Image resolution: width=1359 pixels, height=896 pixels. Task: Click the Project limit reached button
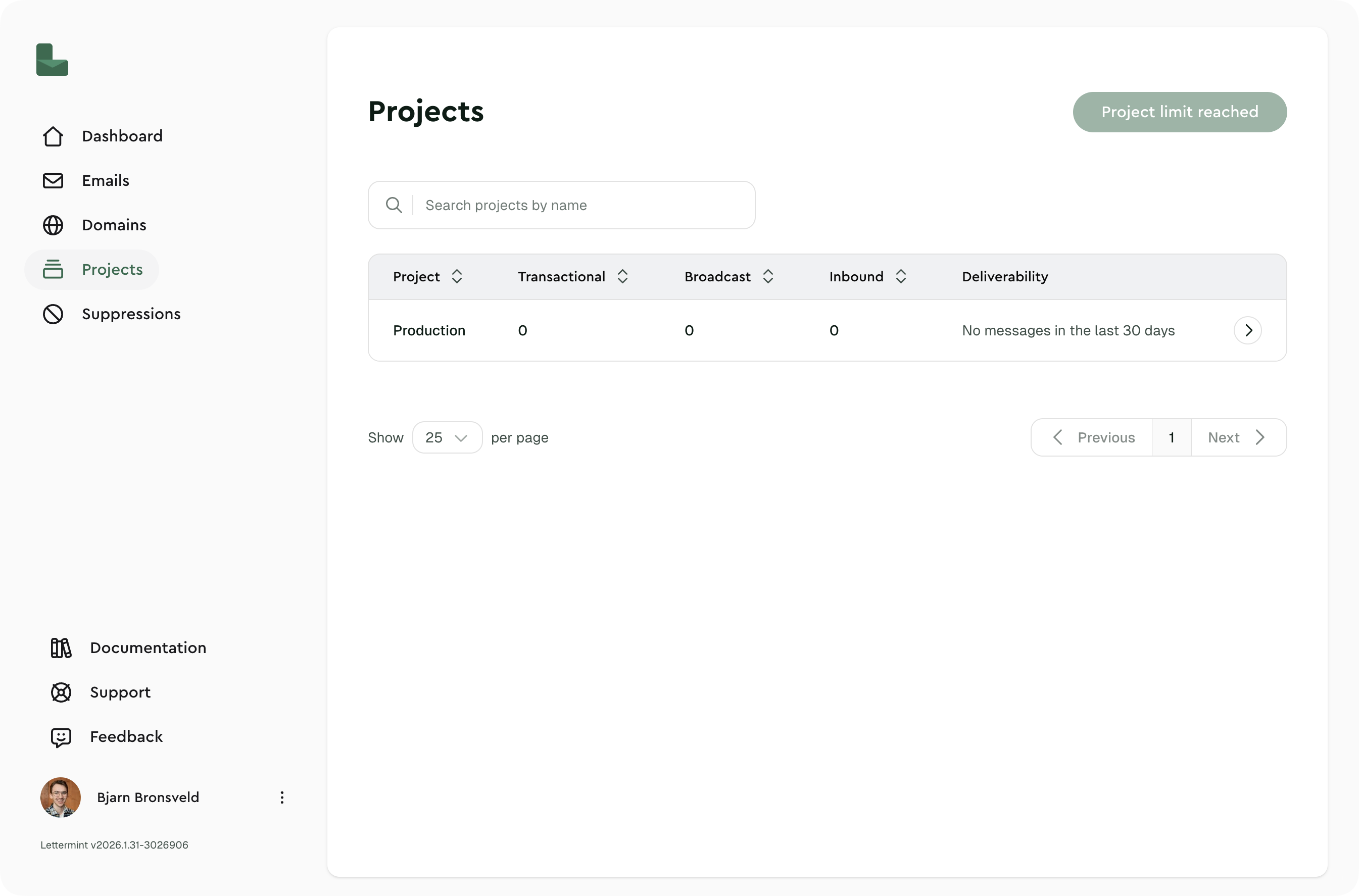click(1180, 112)
